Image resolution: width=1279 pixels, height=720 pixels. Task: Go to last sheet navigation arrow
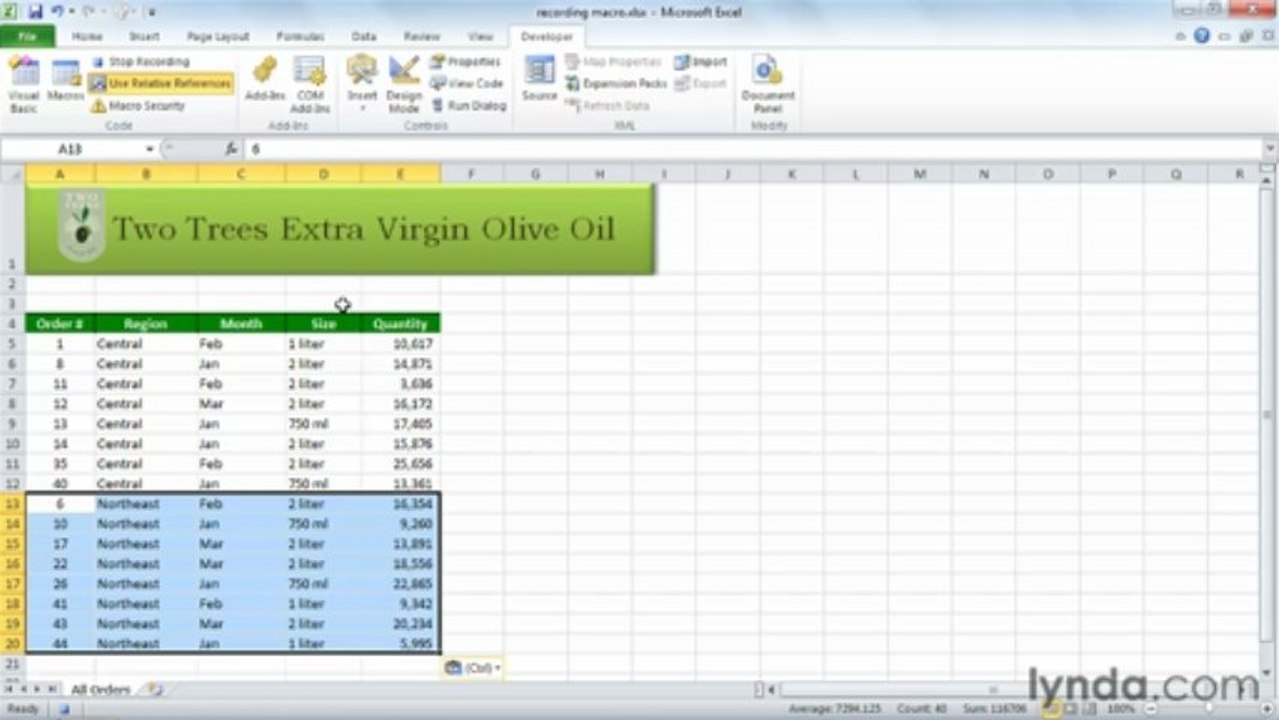coord(52,690)
